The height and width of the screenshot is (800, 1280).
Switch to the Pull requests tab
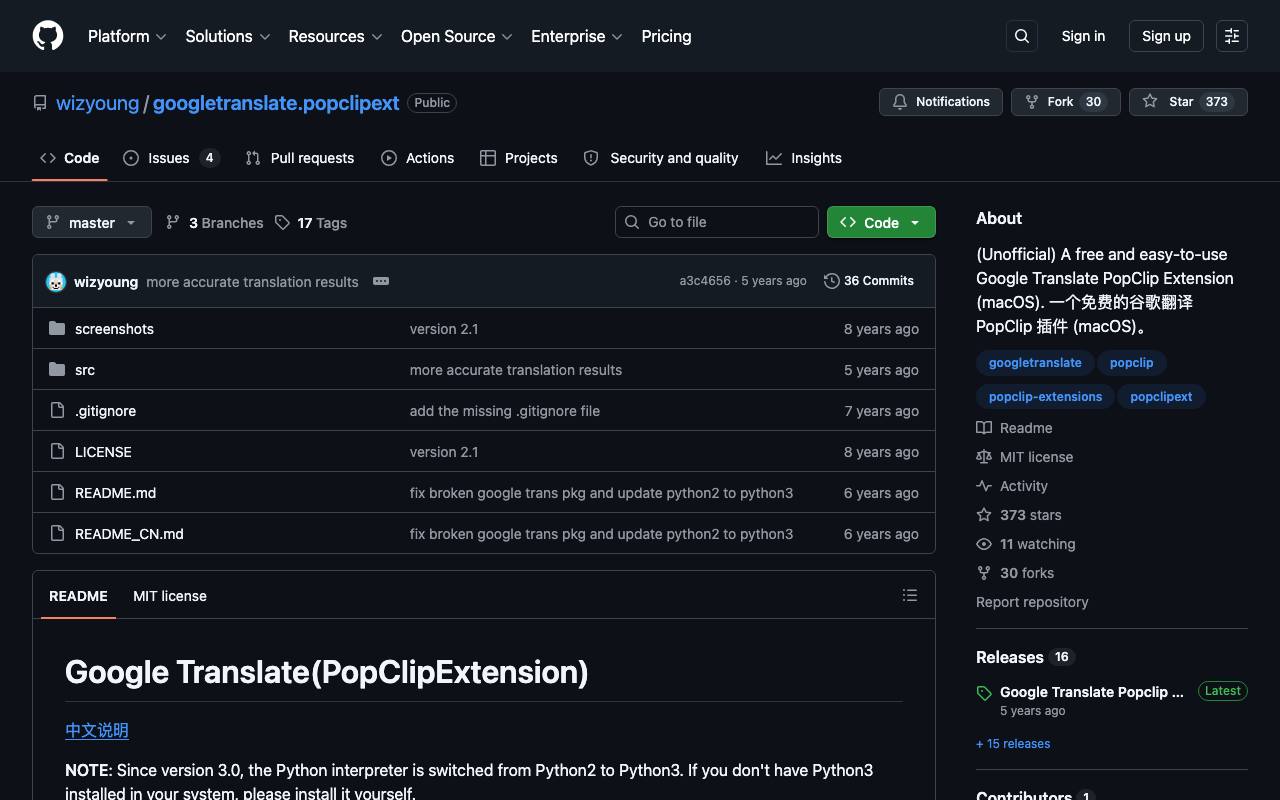(x=300, y=158)
